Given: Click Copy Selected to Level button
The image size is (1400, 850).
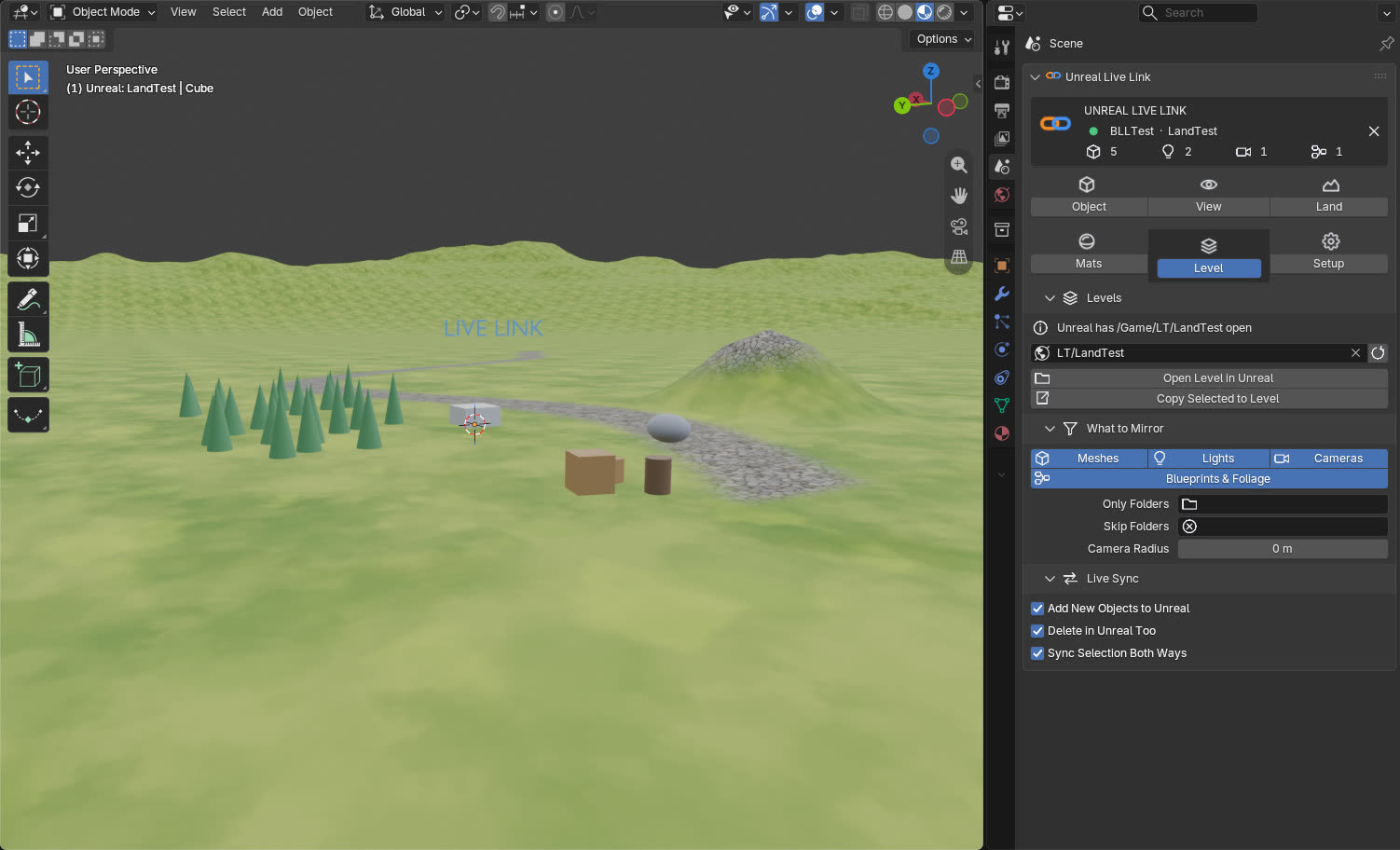Looking at the screenshot, I should (1209, 399).
